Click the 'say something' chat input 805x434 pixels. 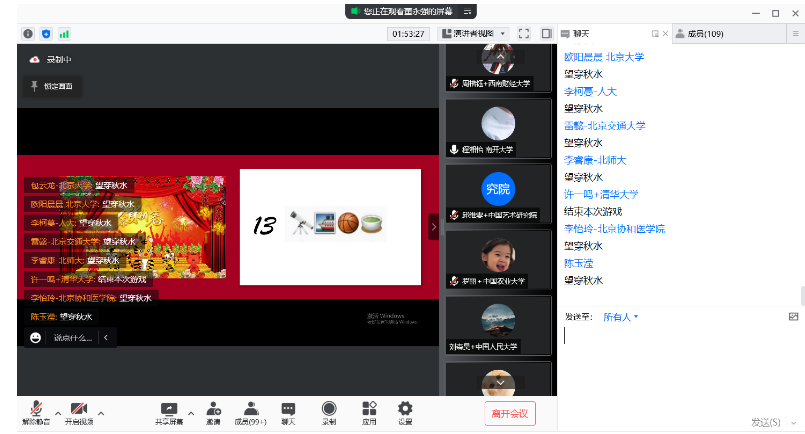[73, 338]
